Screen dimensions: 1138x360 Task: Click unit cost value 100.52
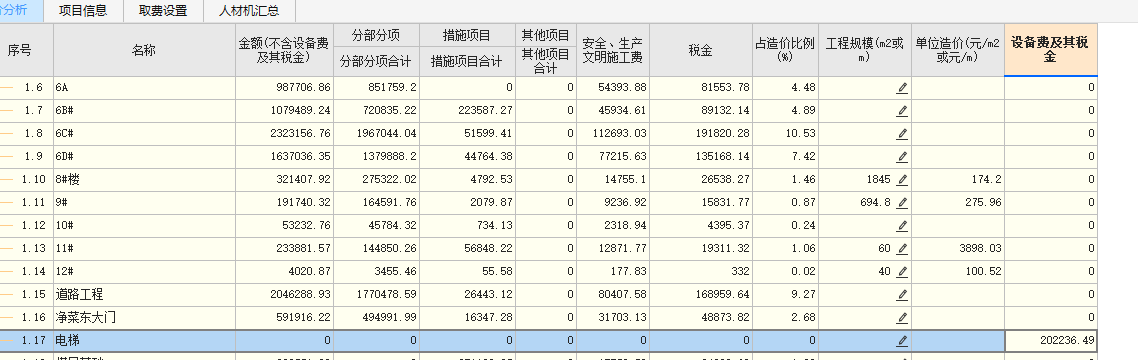coord(984,272)
